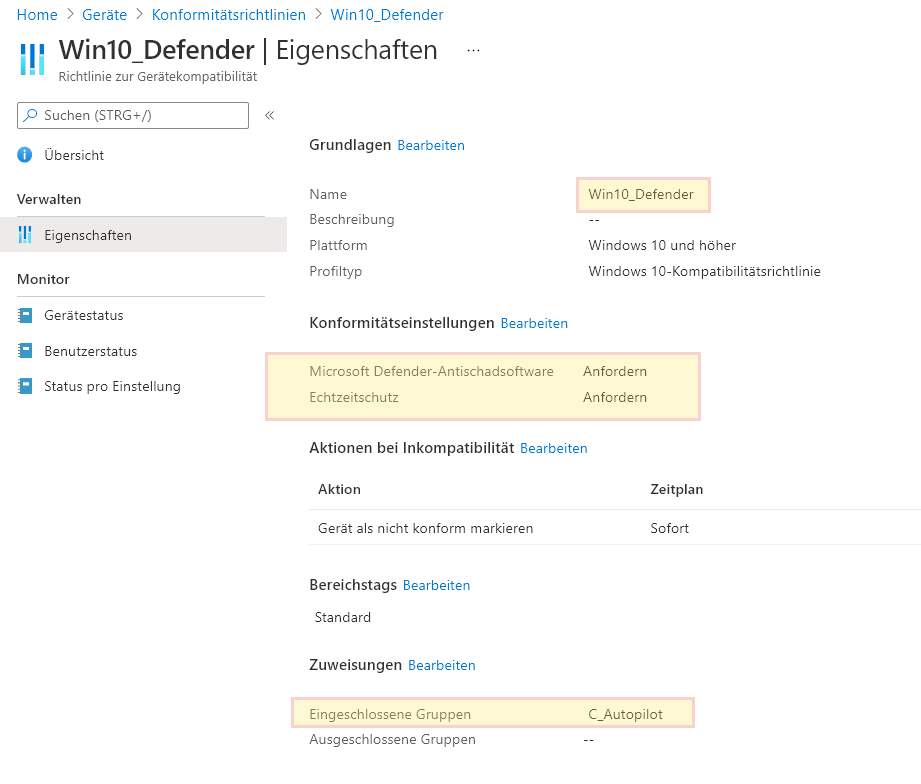Edit Aktionen bei Inkompatibilität settings
The height and width of the screenshot is (784, 921).
554,448
